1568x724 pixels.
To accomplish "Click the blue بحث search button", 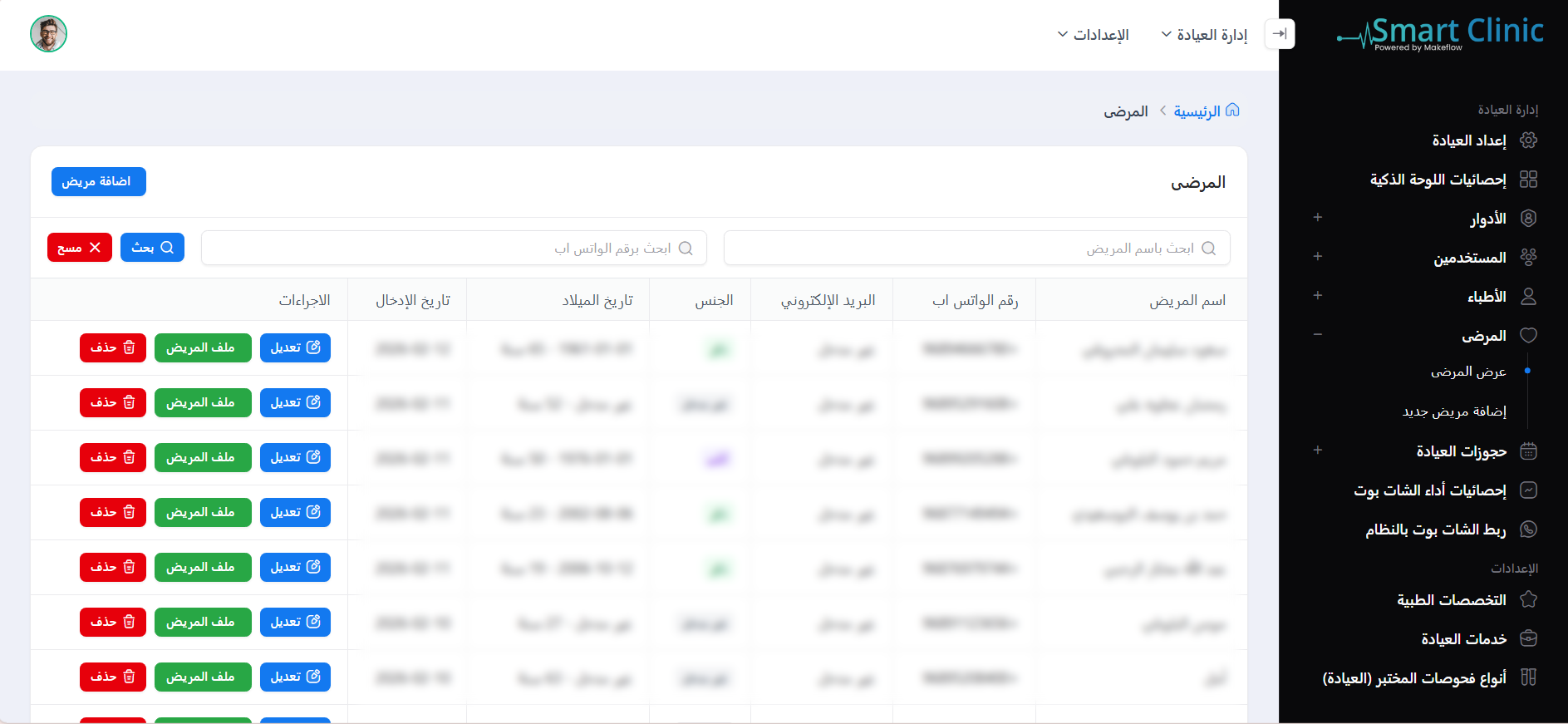I will (x=152, y=248).
